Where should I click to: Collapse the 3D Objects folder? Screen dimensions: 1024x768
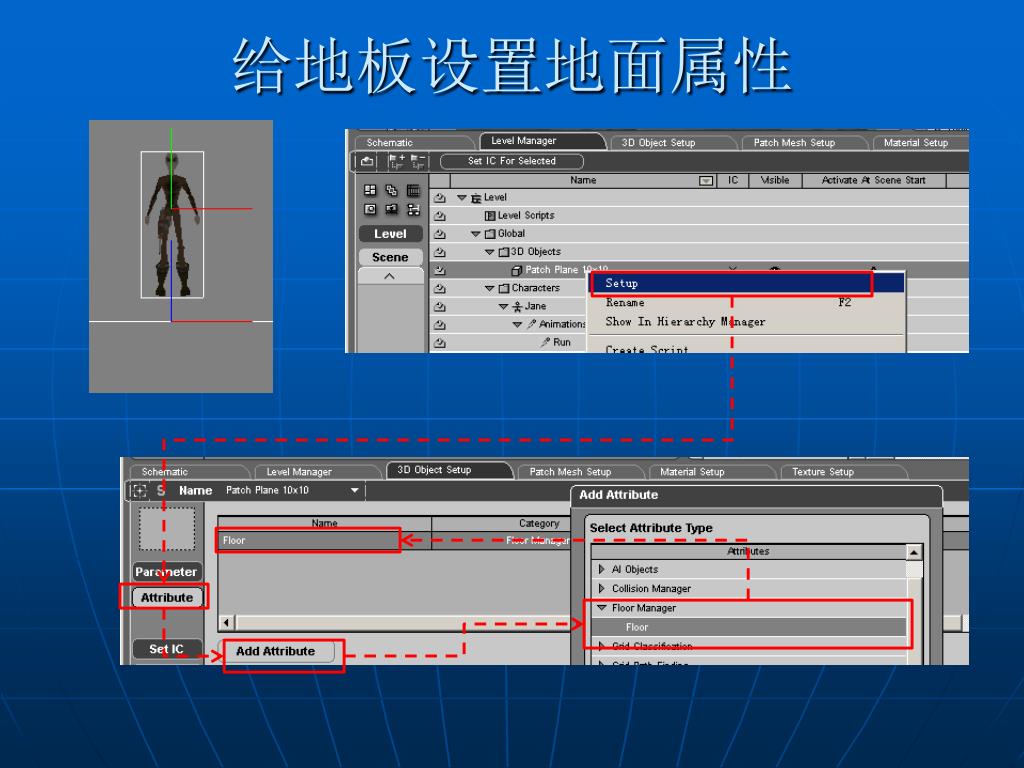click(x=489, y=252)
